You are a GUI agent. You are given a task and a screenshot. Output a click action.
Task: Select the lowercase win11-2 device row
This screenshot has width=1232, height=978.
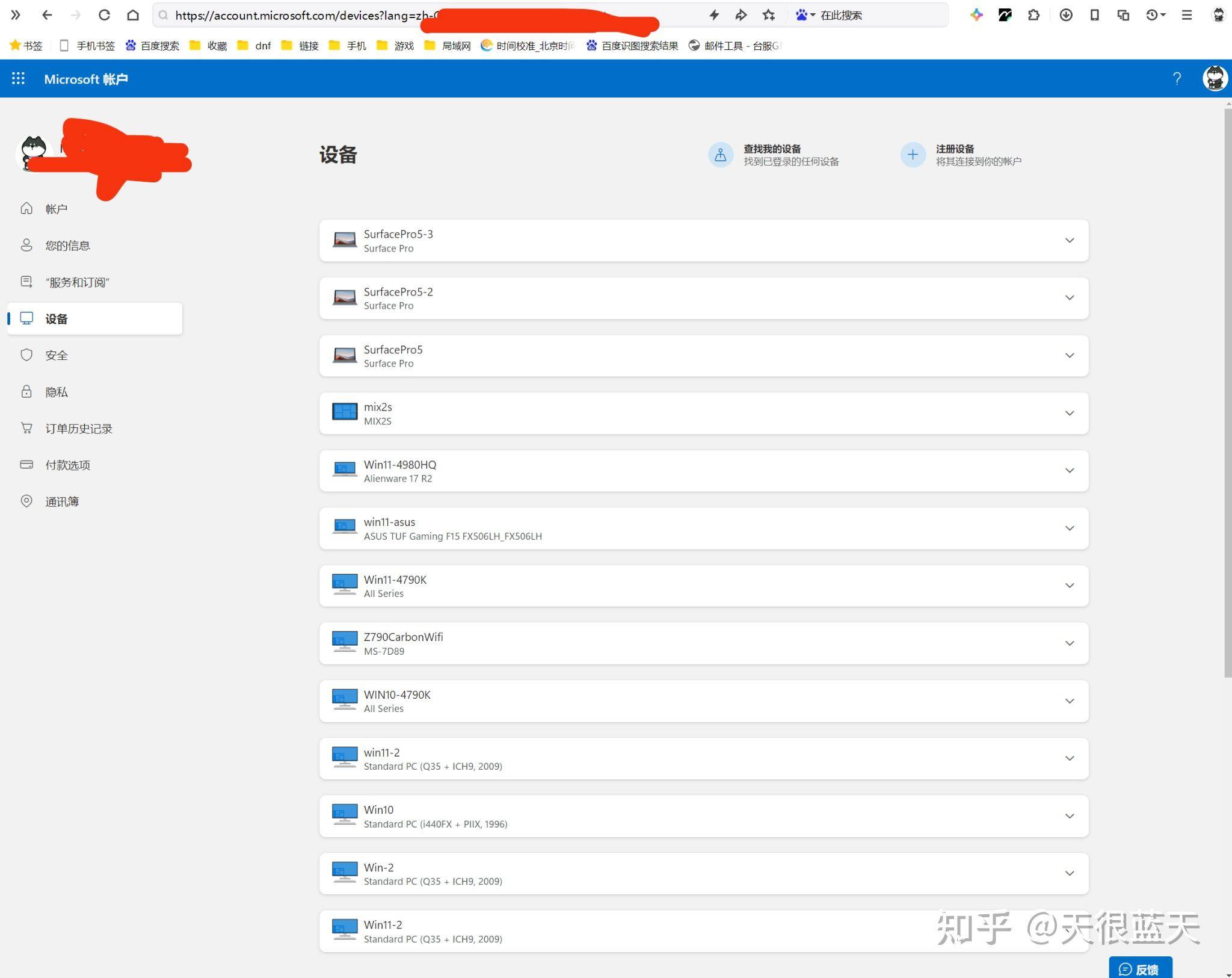point(704,758)
